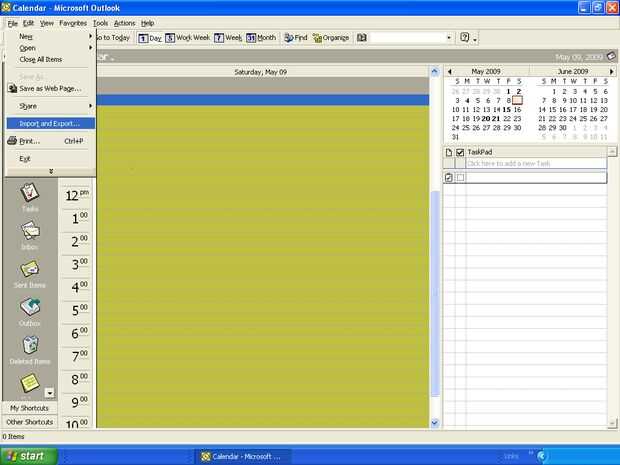The image size is (620, 465).
Task: Open toolbar options dropdown after Help icon
Action: tap(475, 39)
